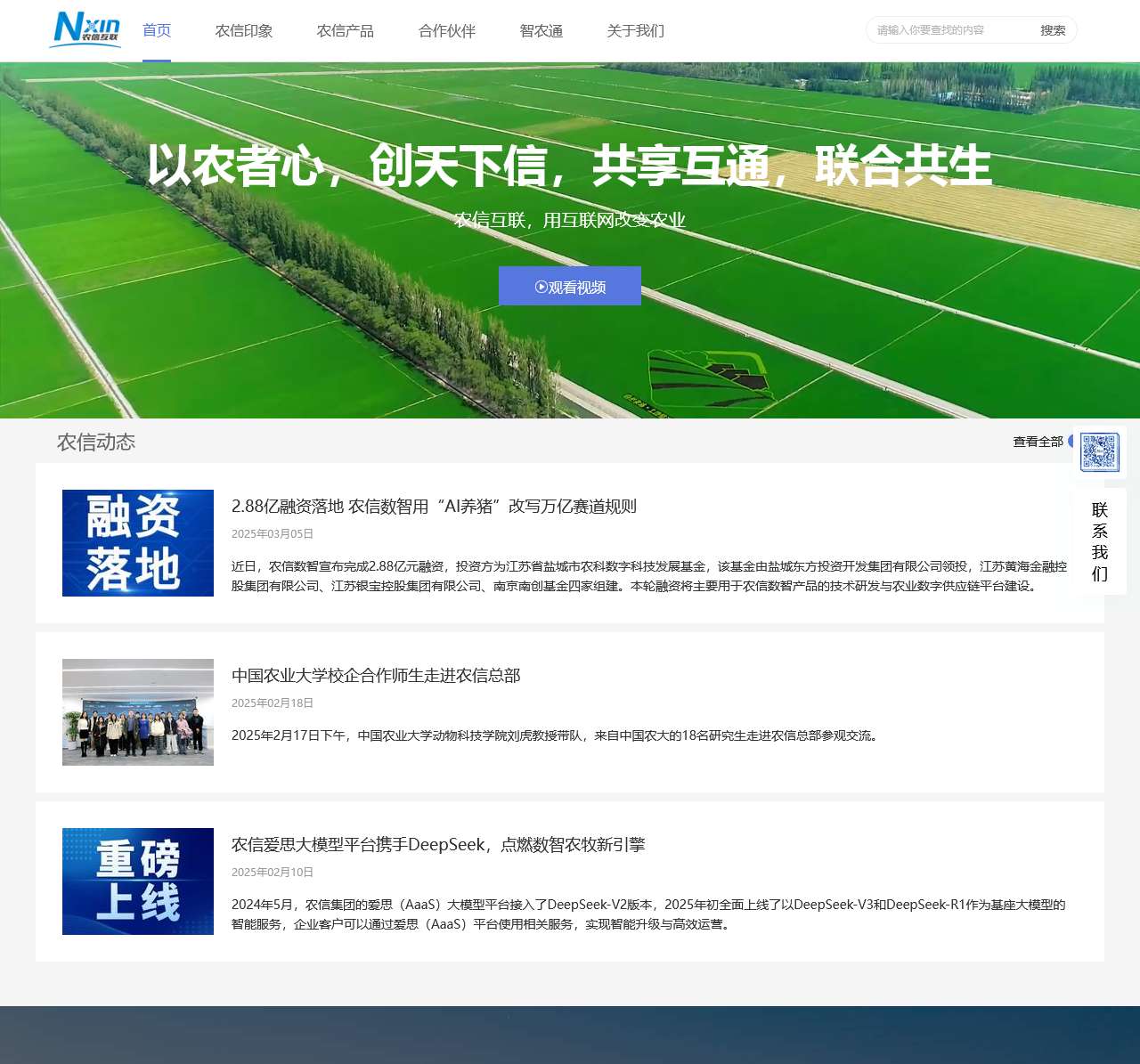Click the 搜索 button
1140x1064 pixels.
1053,30
